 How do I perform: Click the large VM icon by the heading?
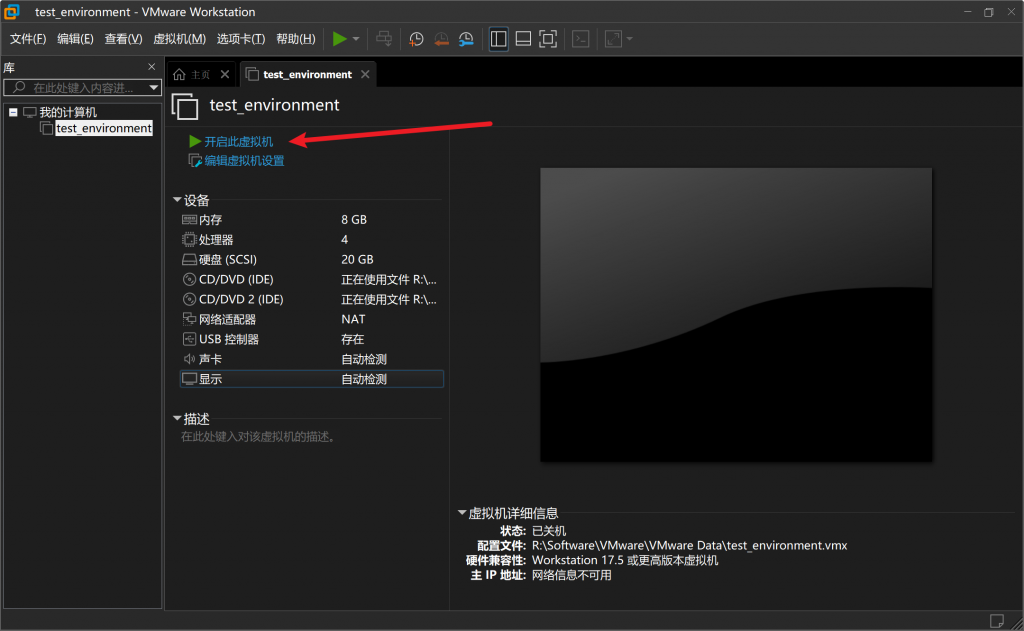[185, 106]
